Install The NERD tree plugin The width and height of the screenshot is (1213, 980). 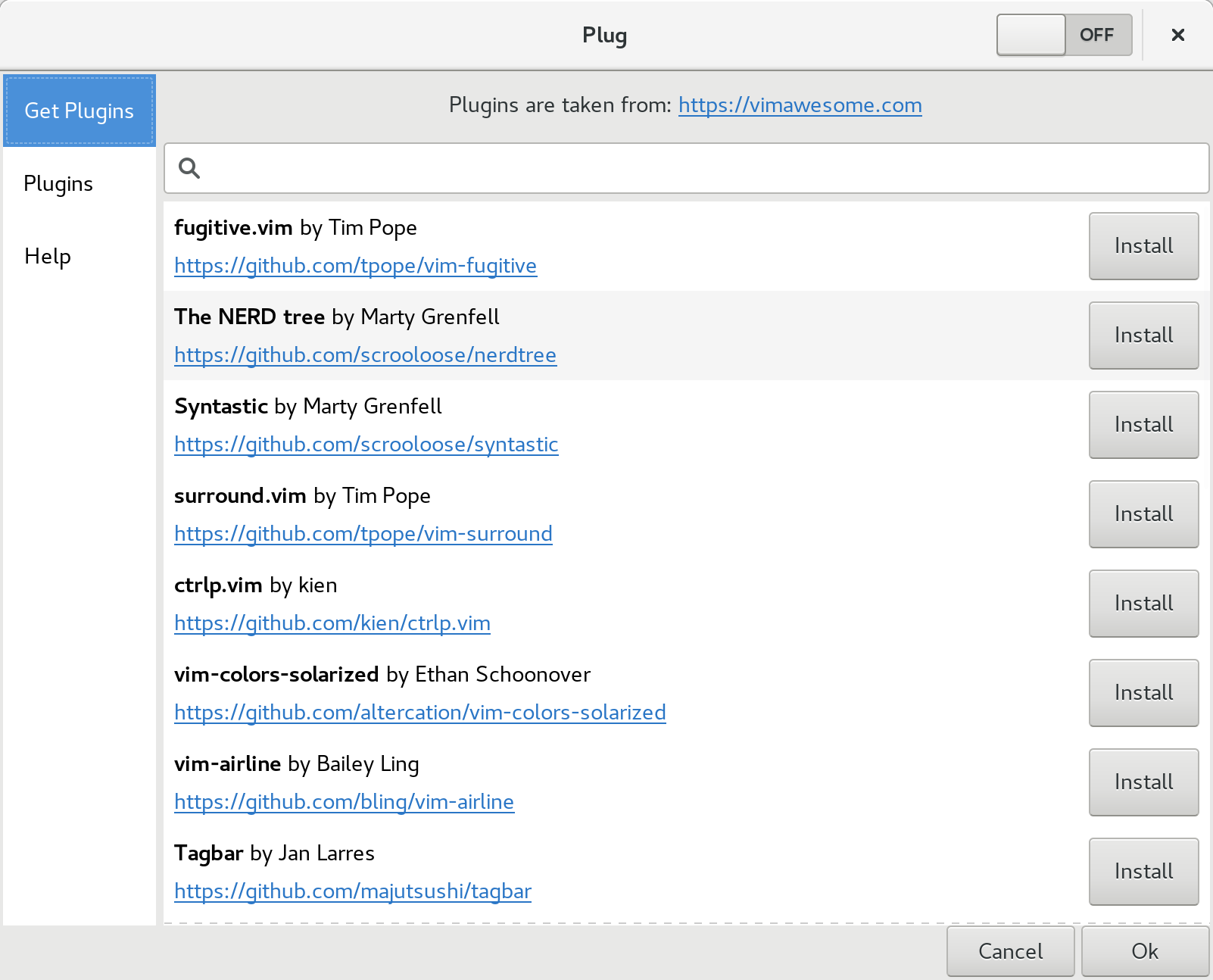[x=1143, y=336]
